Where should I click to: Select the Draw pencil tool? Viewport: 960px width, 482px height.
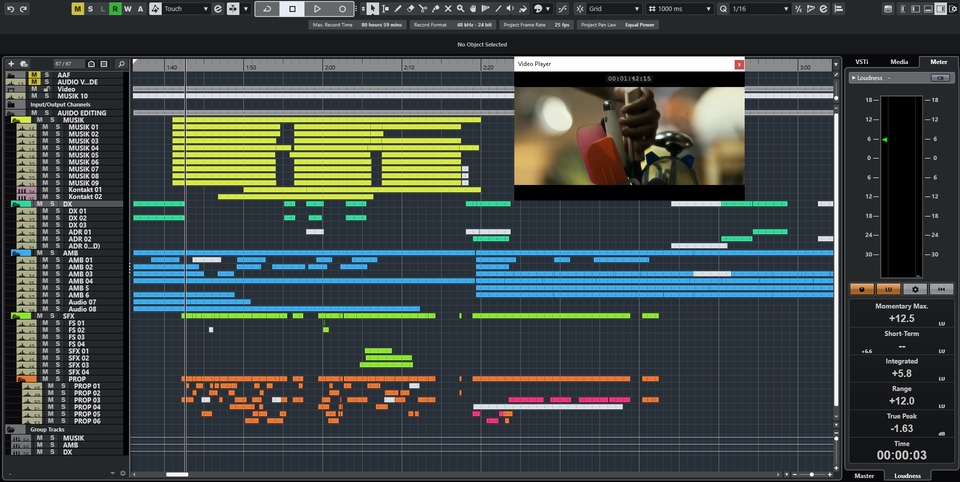398,9
